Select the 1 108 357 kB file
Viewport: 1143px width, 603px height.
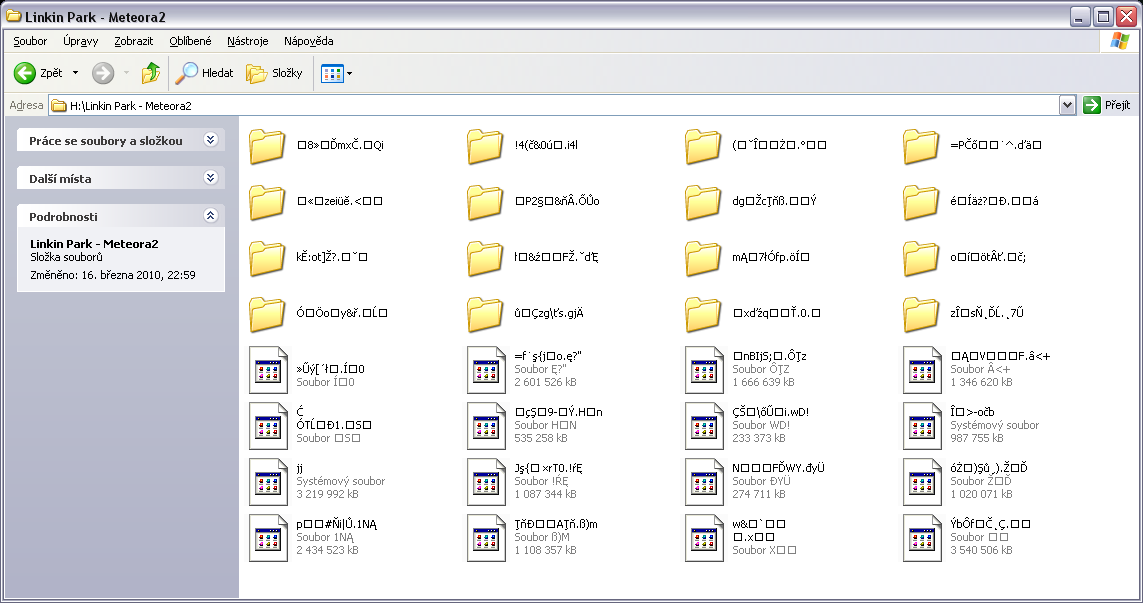tap(532, 539)
